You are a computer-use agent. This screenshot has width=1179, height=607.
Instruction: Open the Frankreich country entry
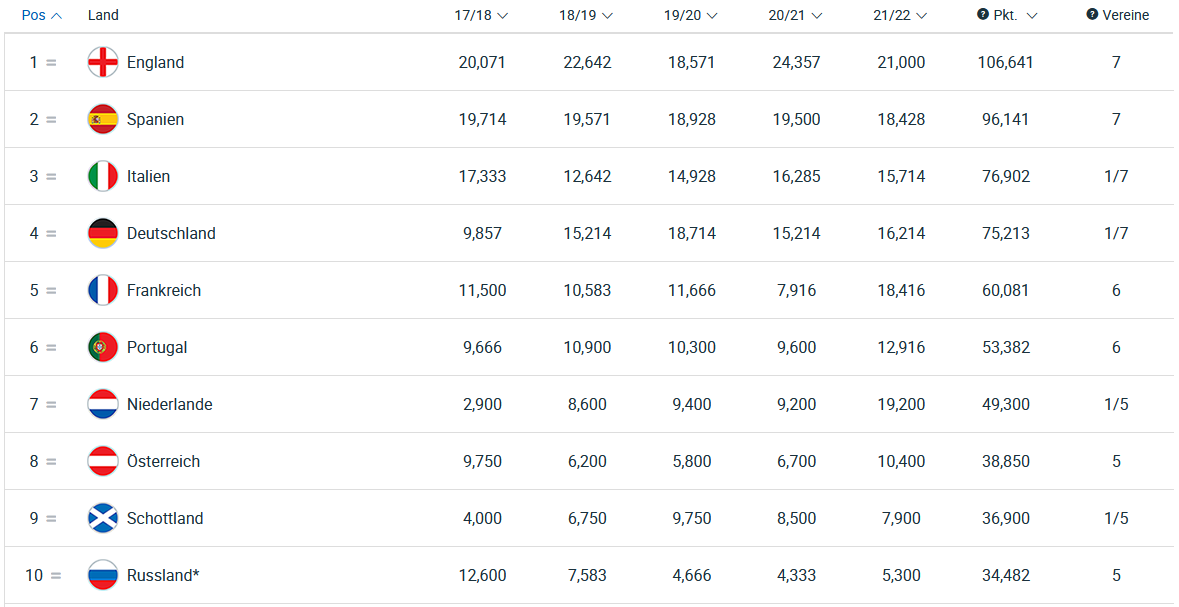click(x=164, y=290)
